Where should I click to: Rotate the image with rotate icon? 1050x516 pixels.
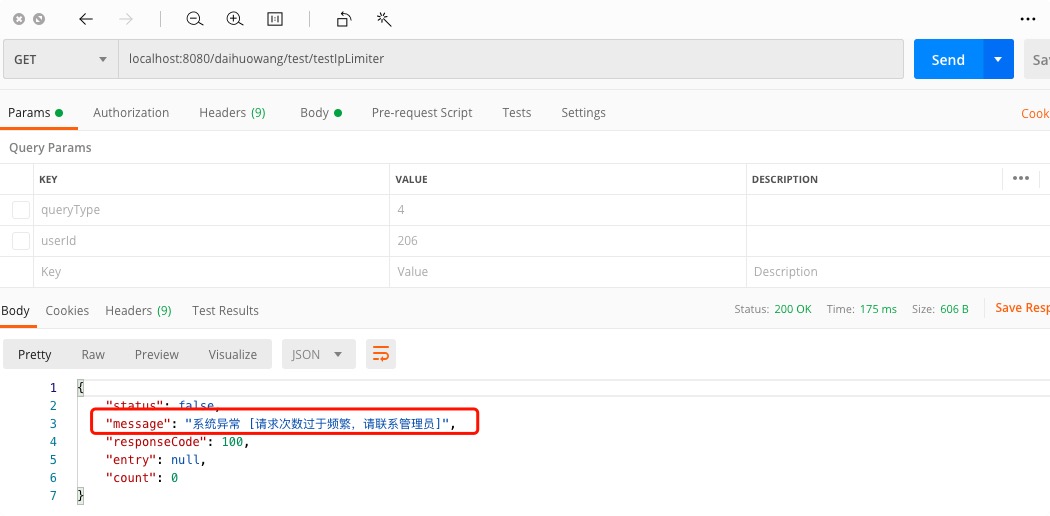tap(344, 19)
